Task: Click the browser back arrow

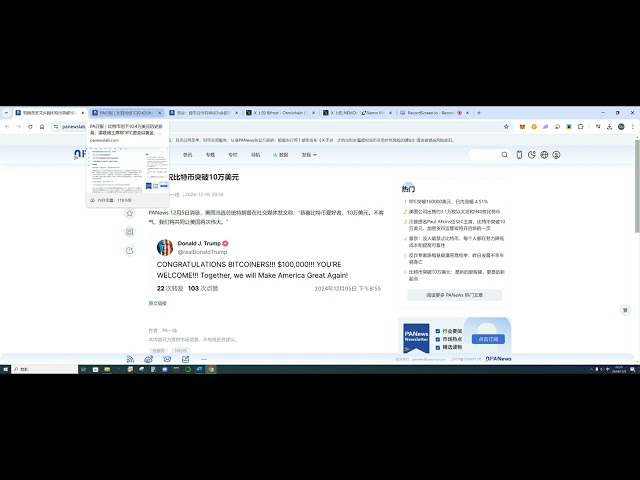Action: [7, 127]
